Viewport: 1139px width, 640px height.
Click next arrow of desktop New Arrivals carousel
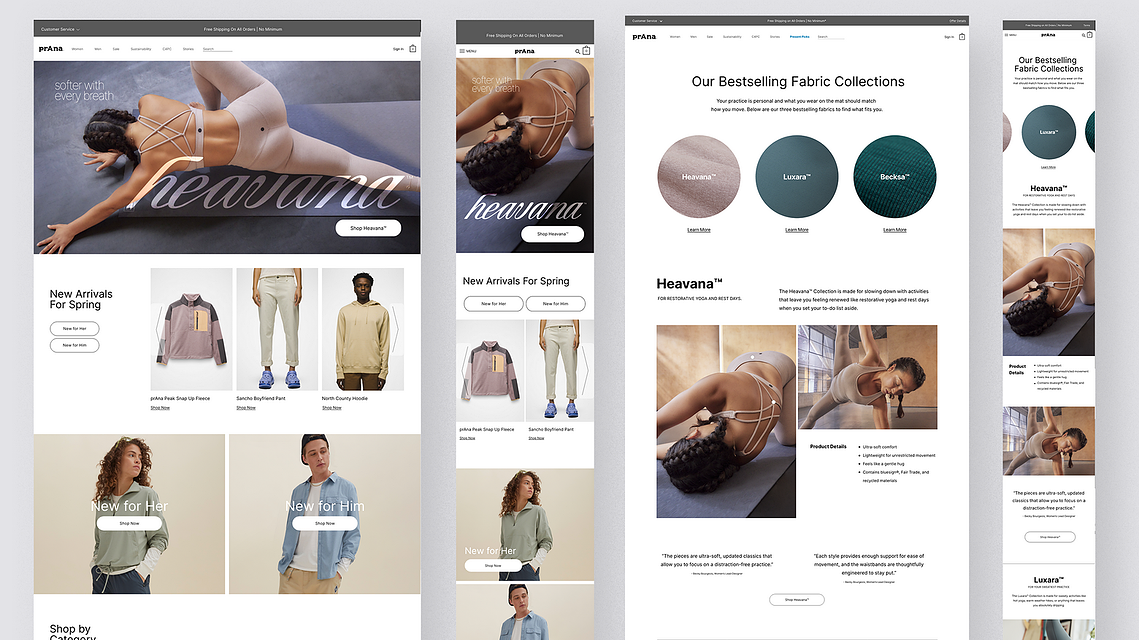tap(396, 329)
